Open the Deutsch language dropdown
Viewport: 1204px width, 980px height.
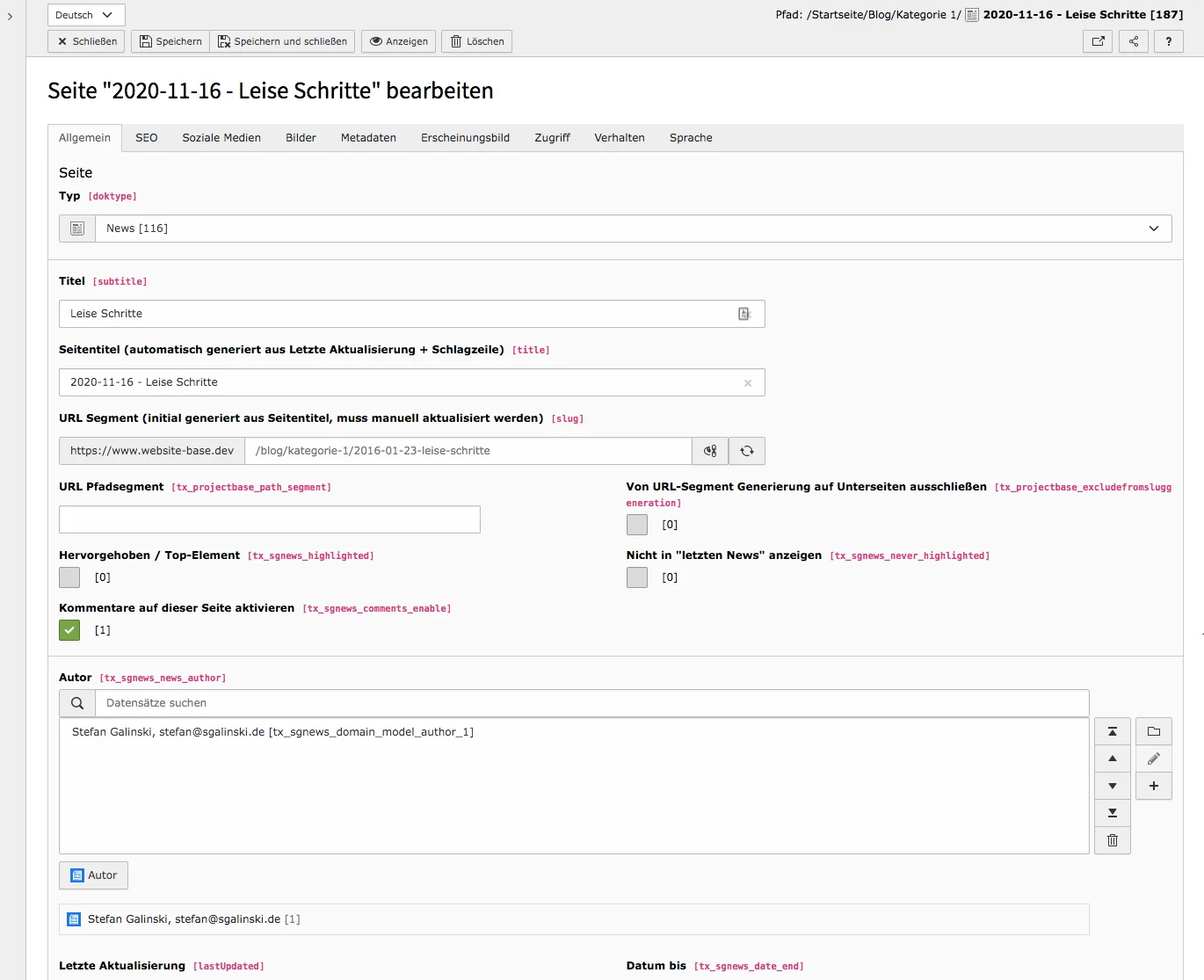coord(85,14)
